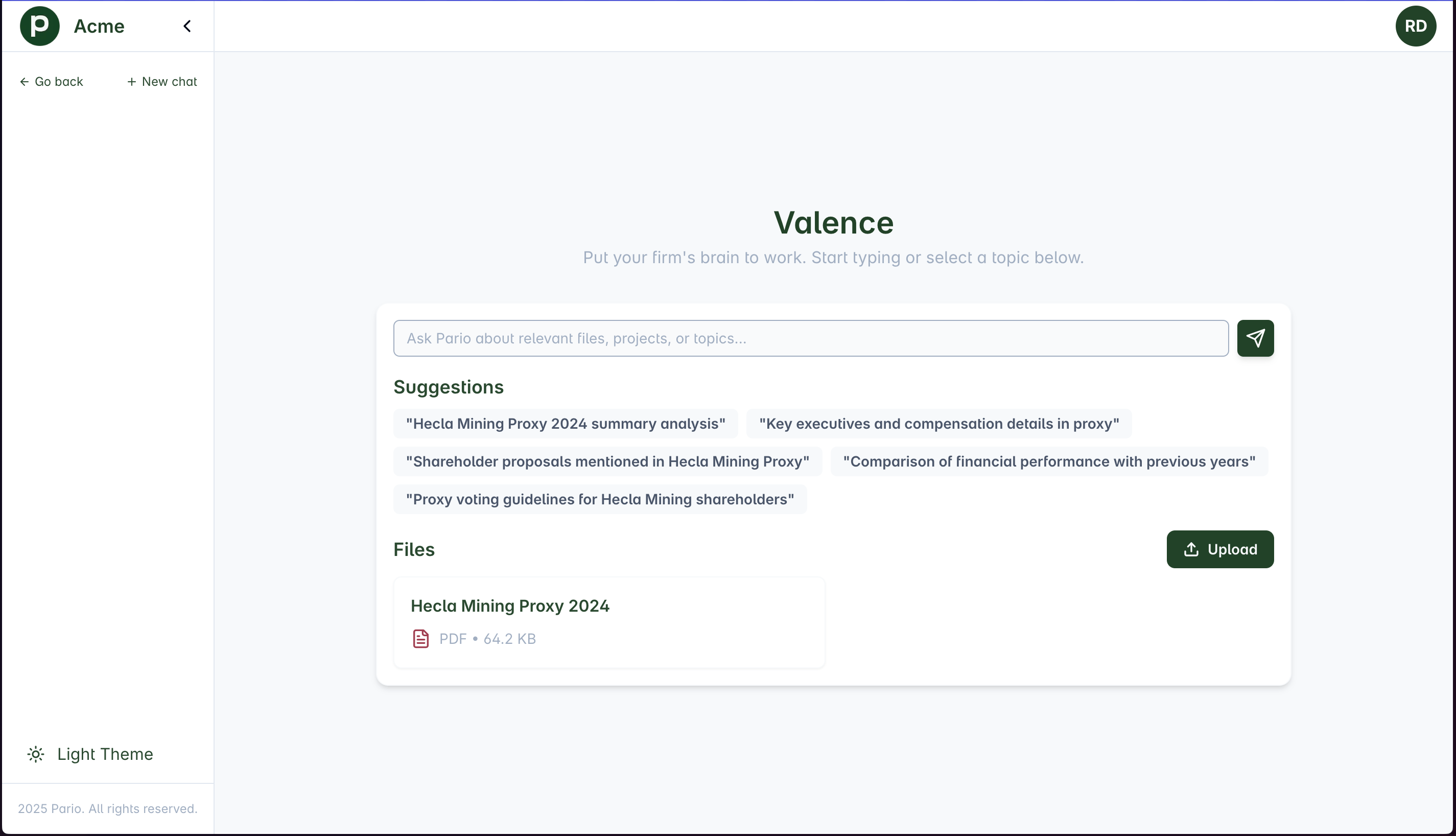Viewport: 1456px width, 836px height.
Task: Start a New chat
Action: pos(162,82)
